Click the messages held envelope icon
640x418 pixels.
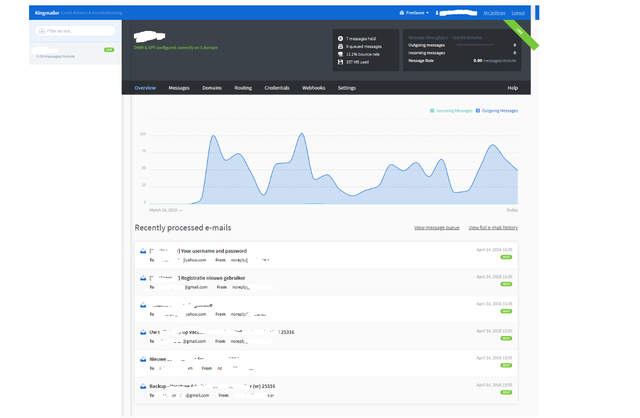(341, 37)
